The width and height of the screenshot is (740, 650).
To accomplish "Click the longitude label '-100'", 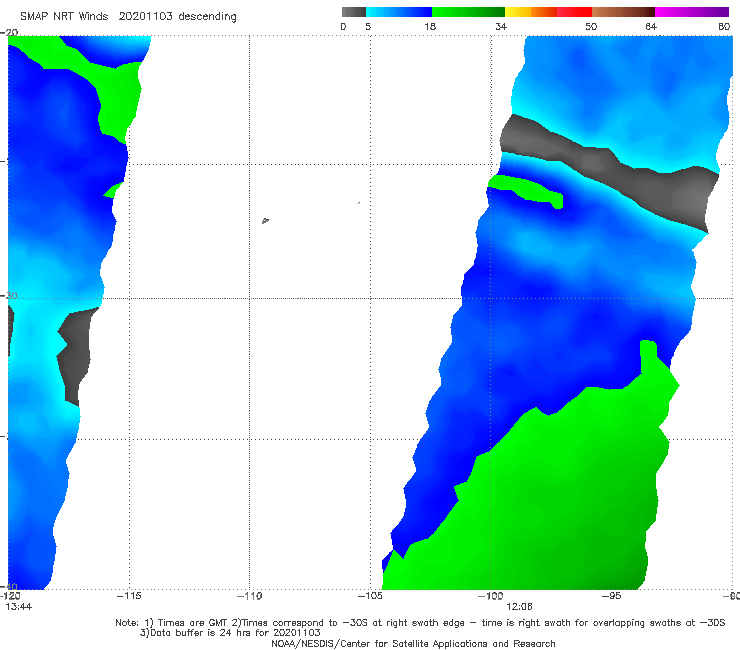I will 490,596.
